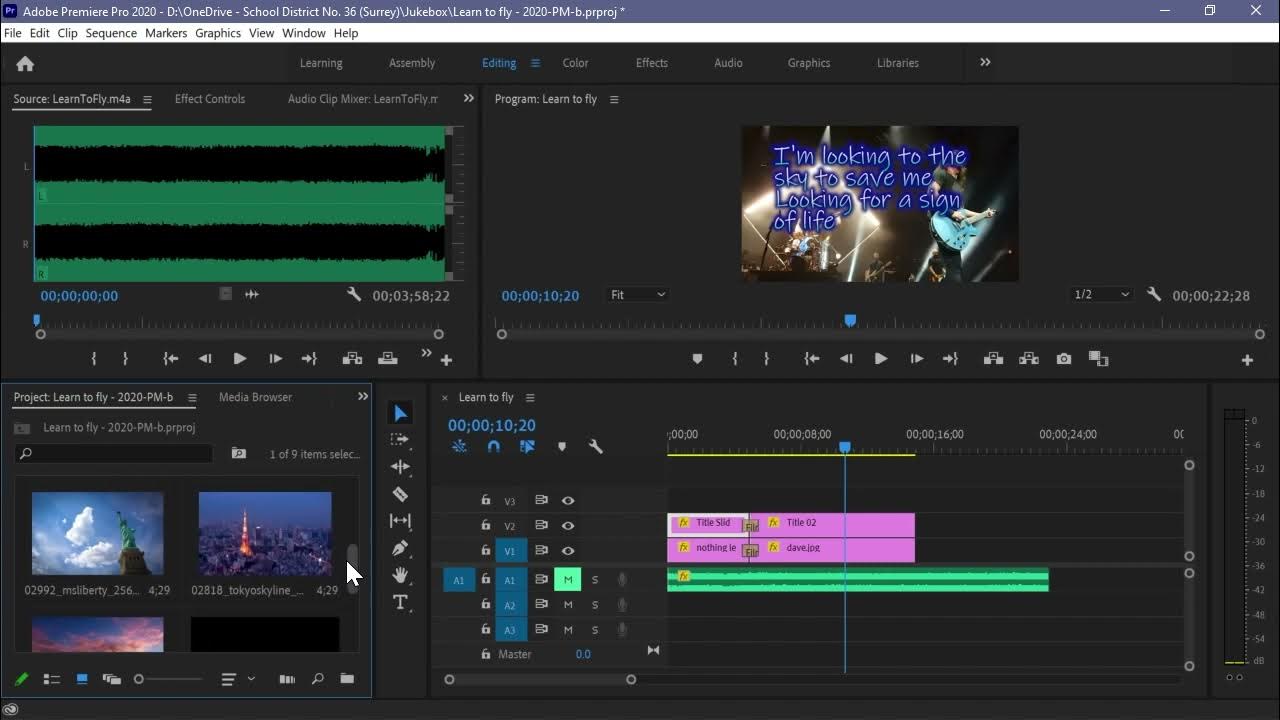Mute track A2
Screen dimensions: 1280x720
568,605
